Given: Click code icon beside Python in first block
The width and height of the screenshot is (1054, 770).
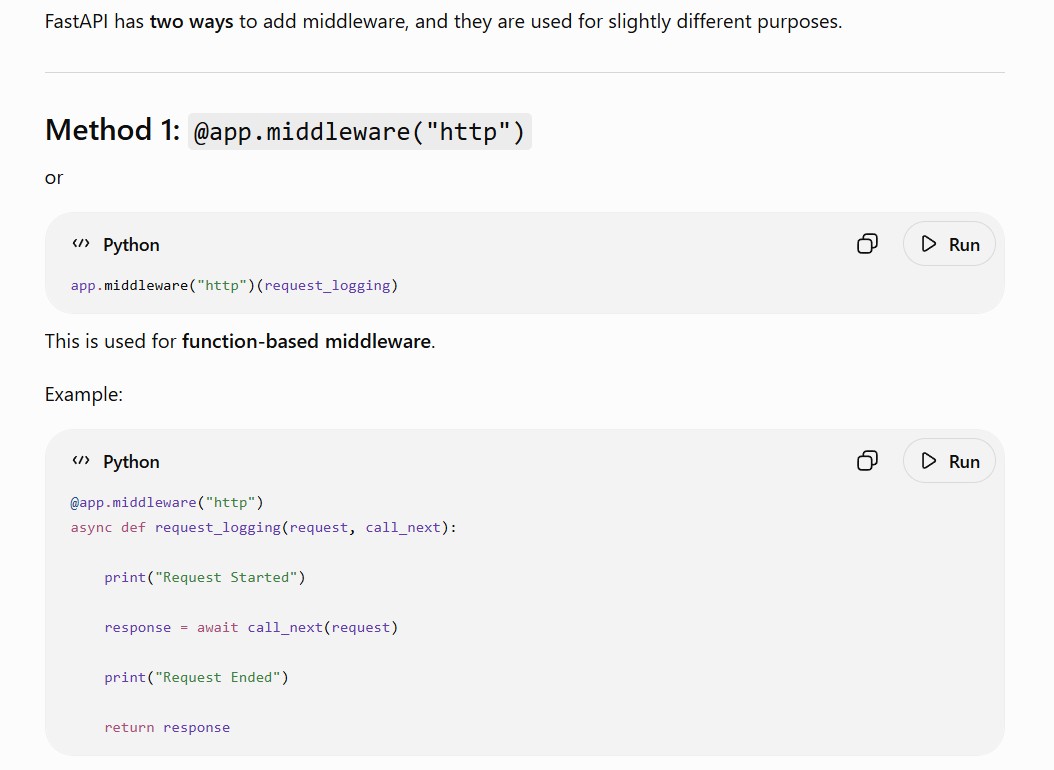Looking at the screenshot, I should click(81, 244).
